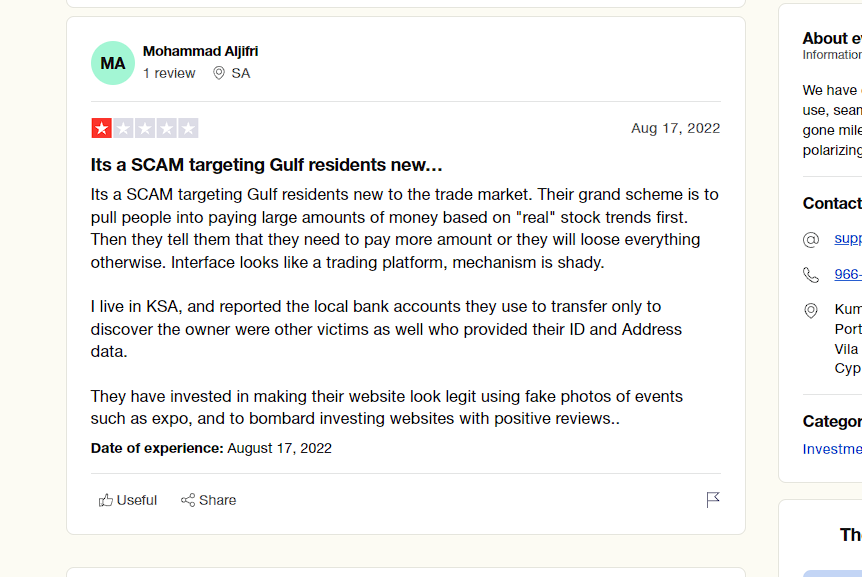Report the review using the flag icon
This screenshot has width=862, height=577.
pos(713,500)
